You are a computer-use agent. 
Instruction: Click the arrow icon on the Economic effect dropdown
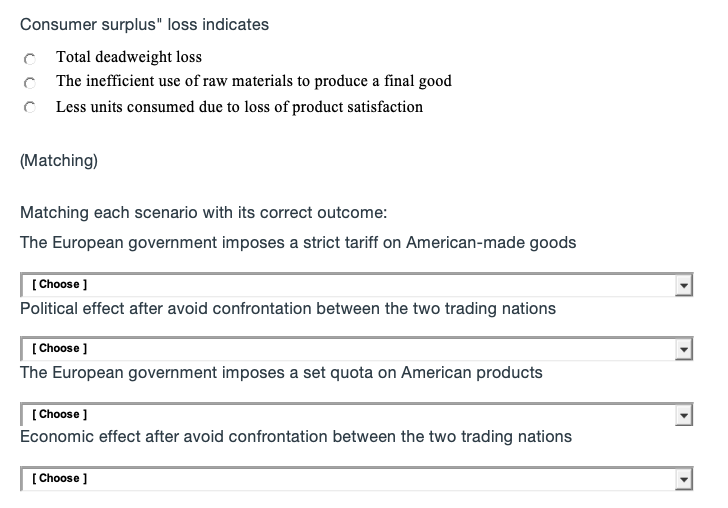(684, 479)
